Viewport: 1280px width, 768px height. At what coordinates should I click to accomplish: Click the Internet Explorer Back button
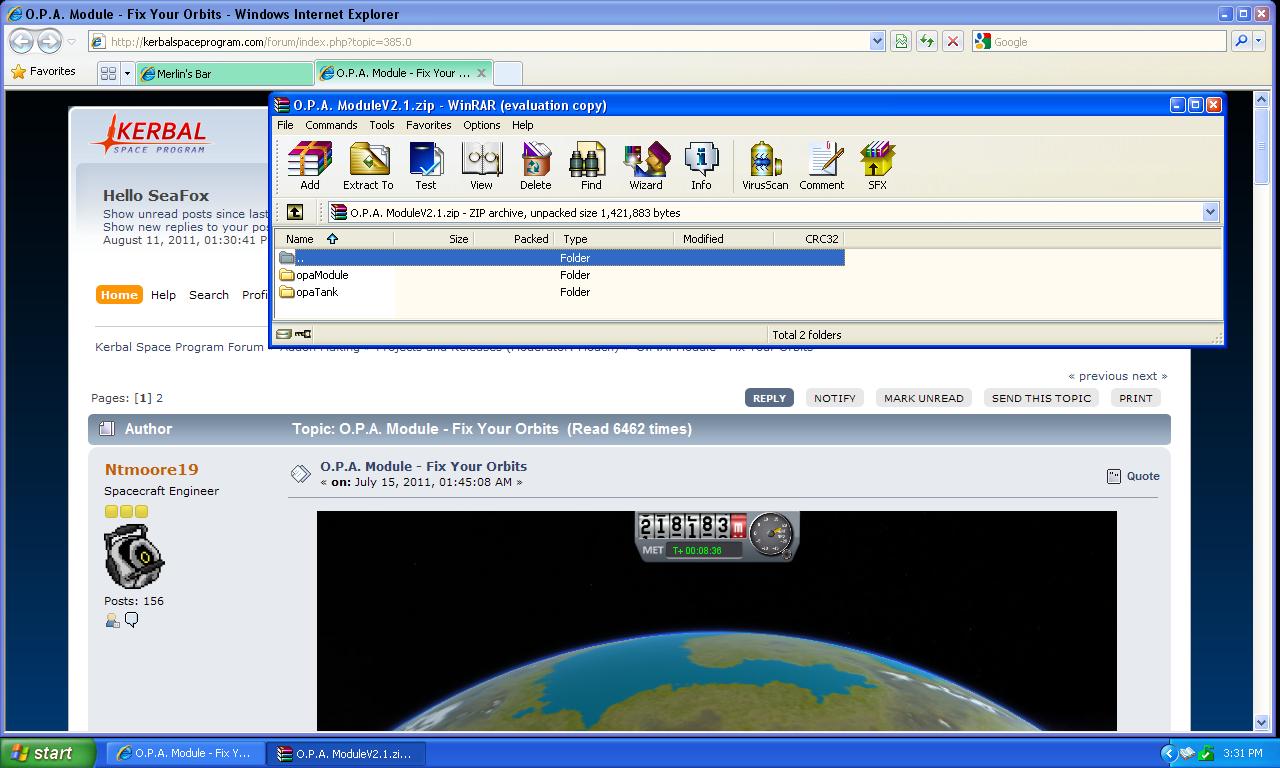pos(22,42)
